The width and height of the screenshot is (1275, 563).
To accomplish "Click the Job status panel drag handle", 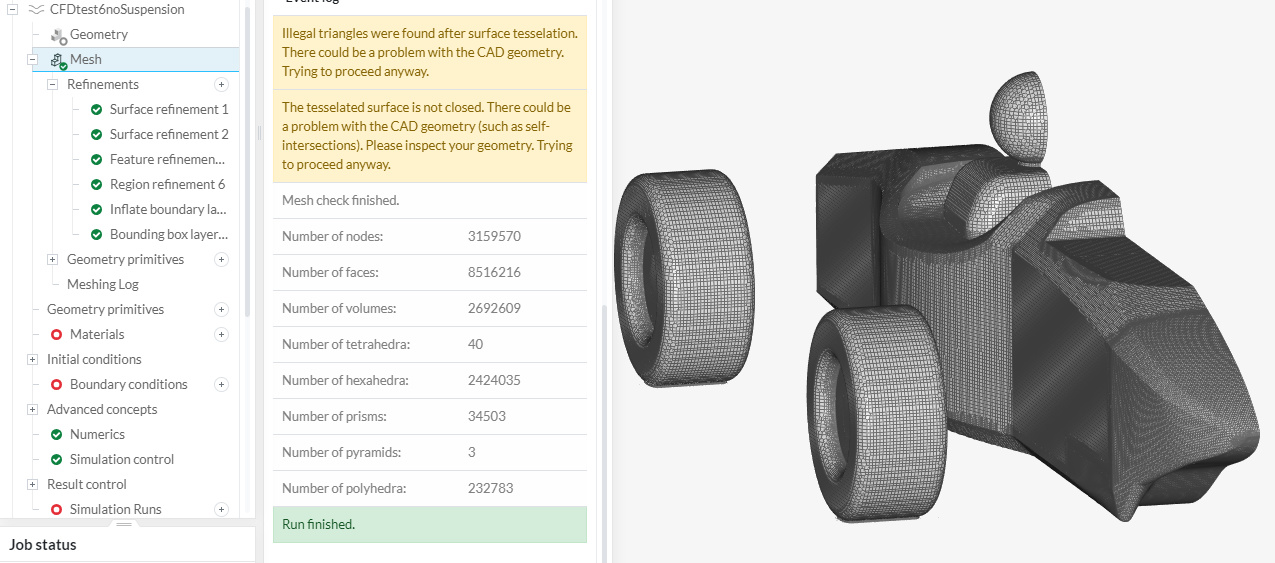I will point(124,523).
